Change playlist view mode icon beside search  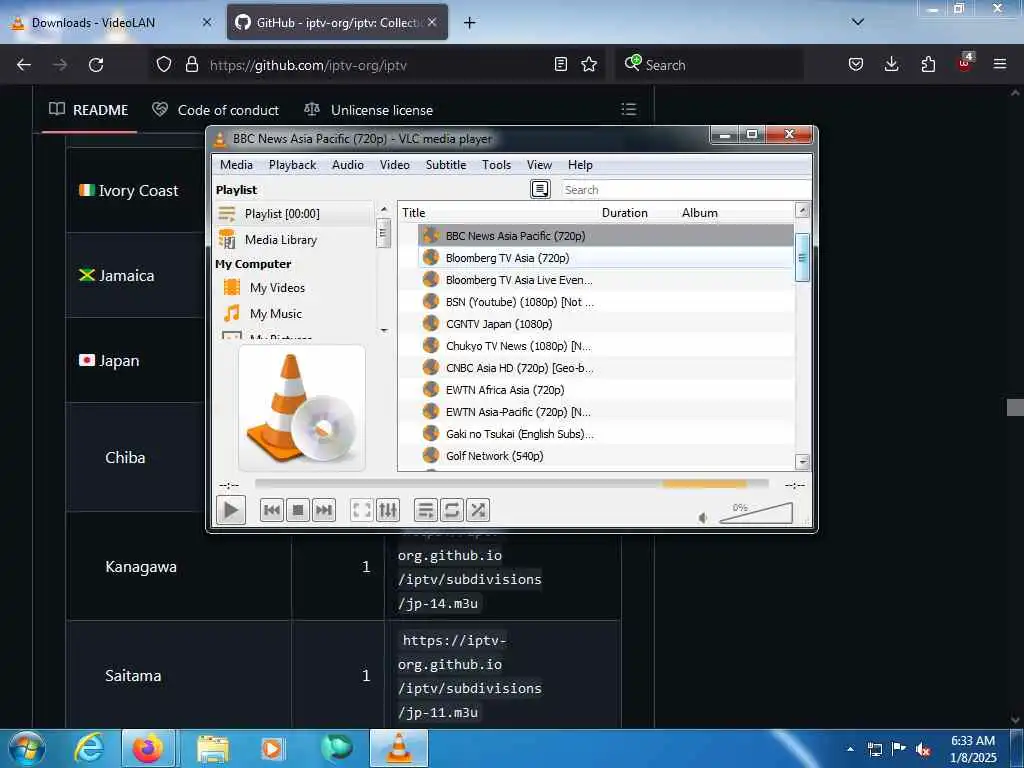click(x=540, y=189)
